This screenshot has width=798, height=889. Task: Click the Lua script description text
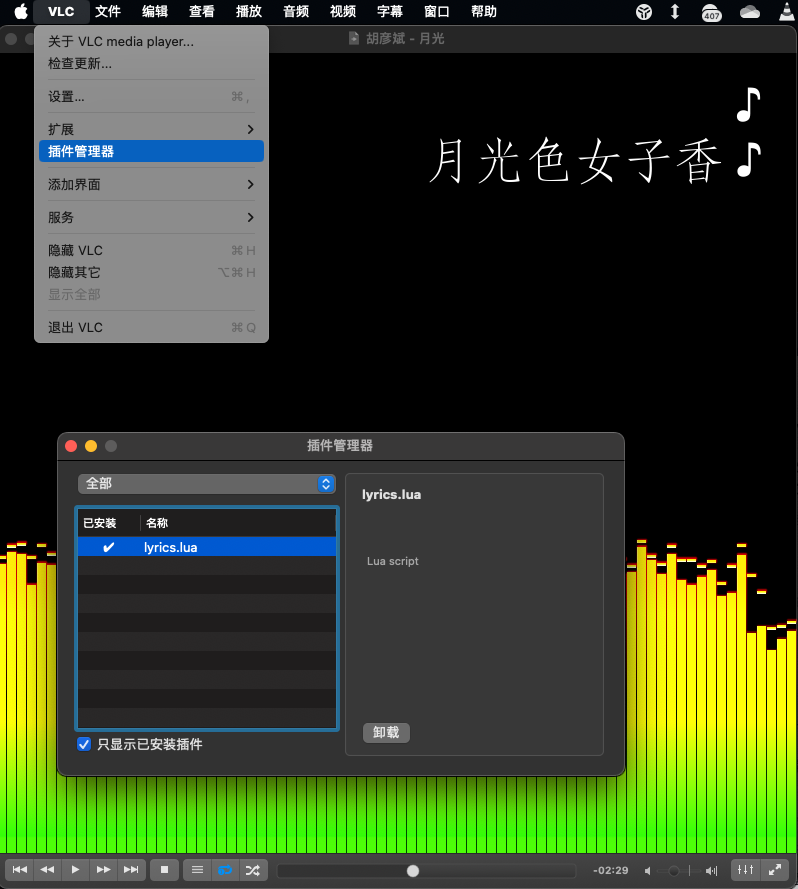point(392,561)
